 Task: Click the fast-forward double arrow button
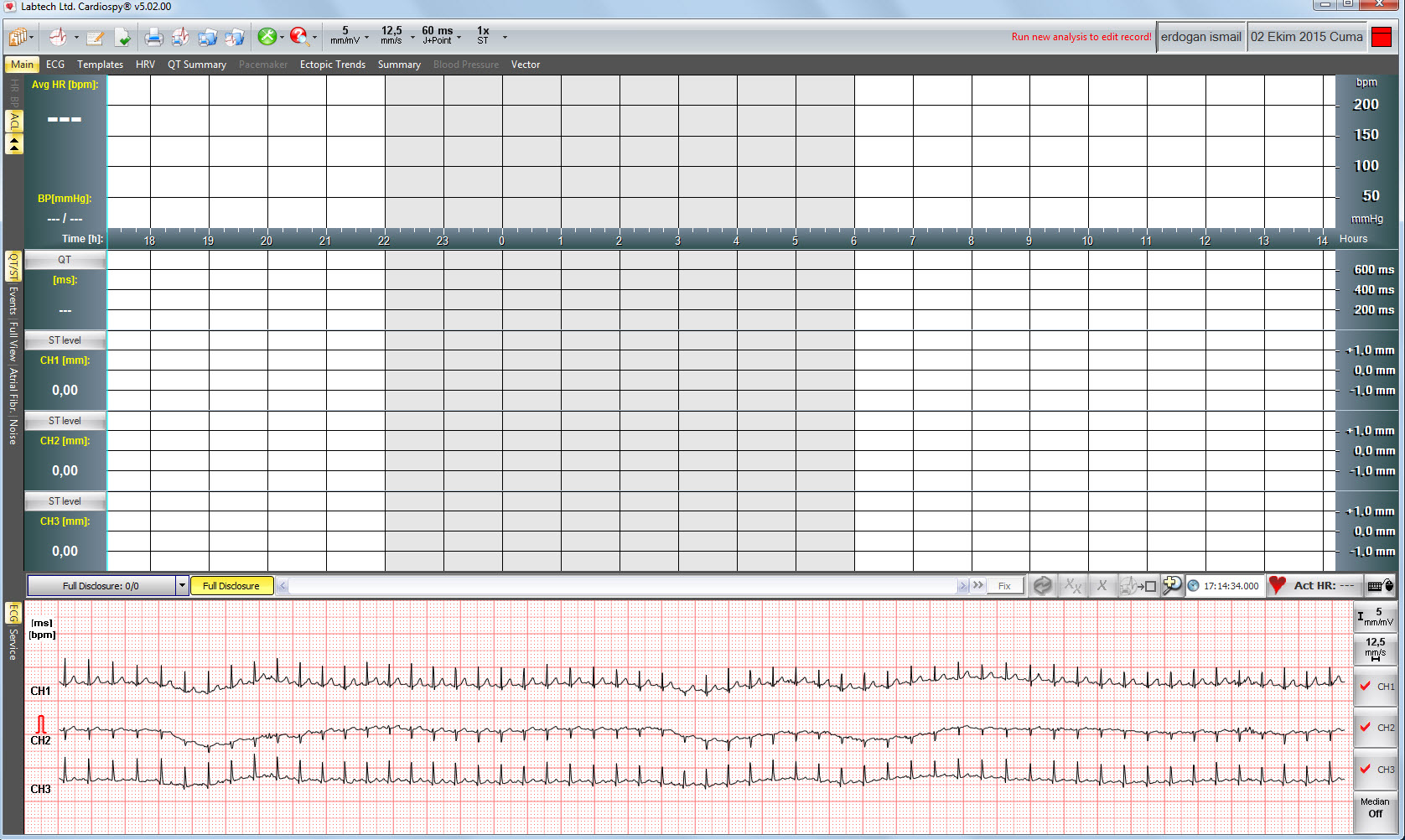[977, 586]
